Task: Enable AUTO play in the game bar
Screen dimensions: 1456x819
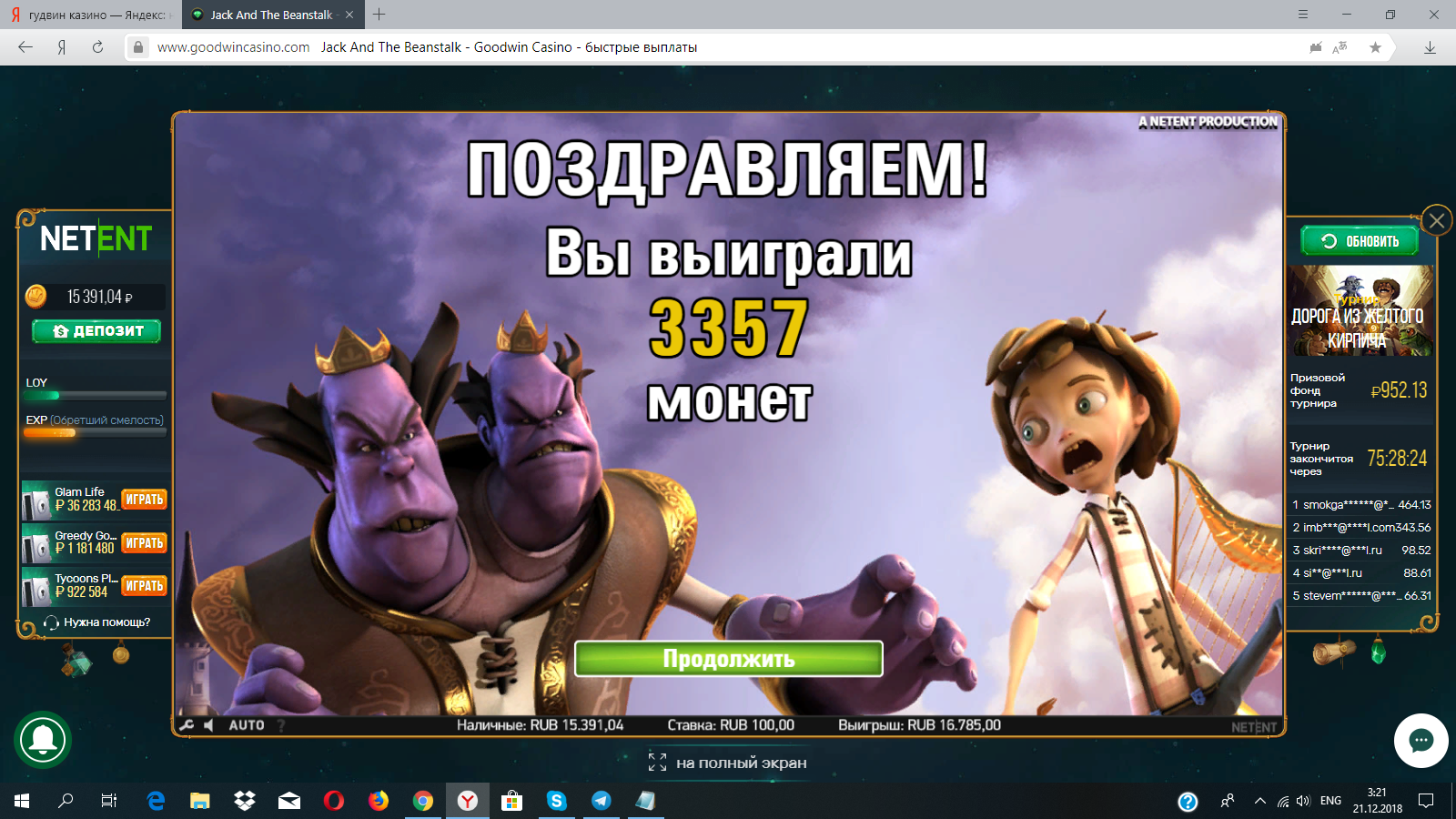Action: (247, 725)
